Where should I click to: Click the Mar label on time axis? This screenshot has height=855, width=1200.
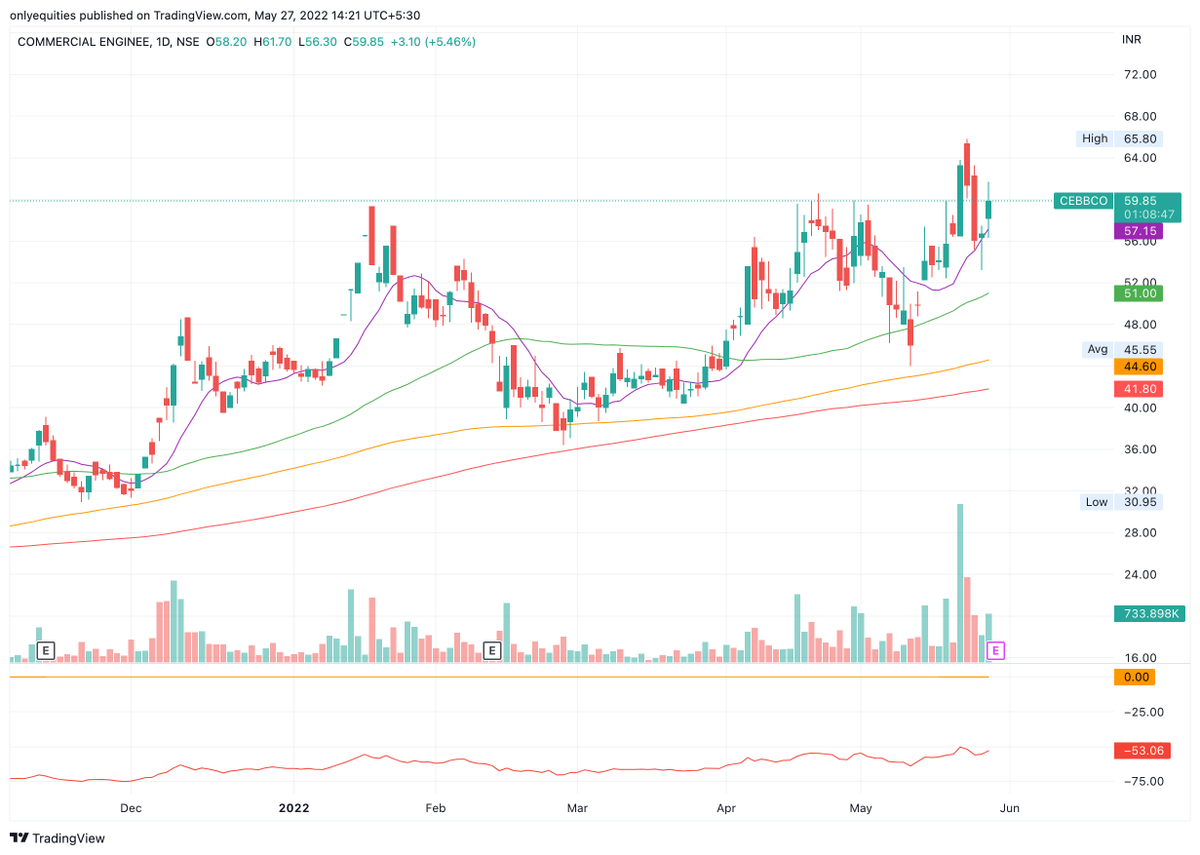575,807
